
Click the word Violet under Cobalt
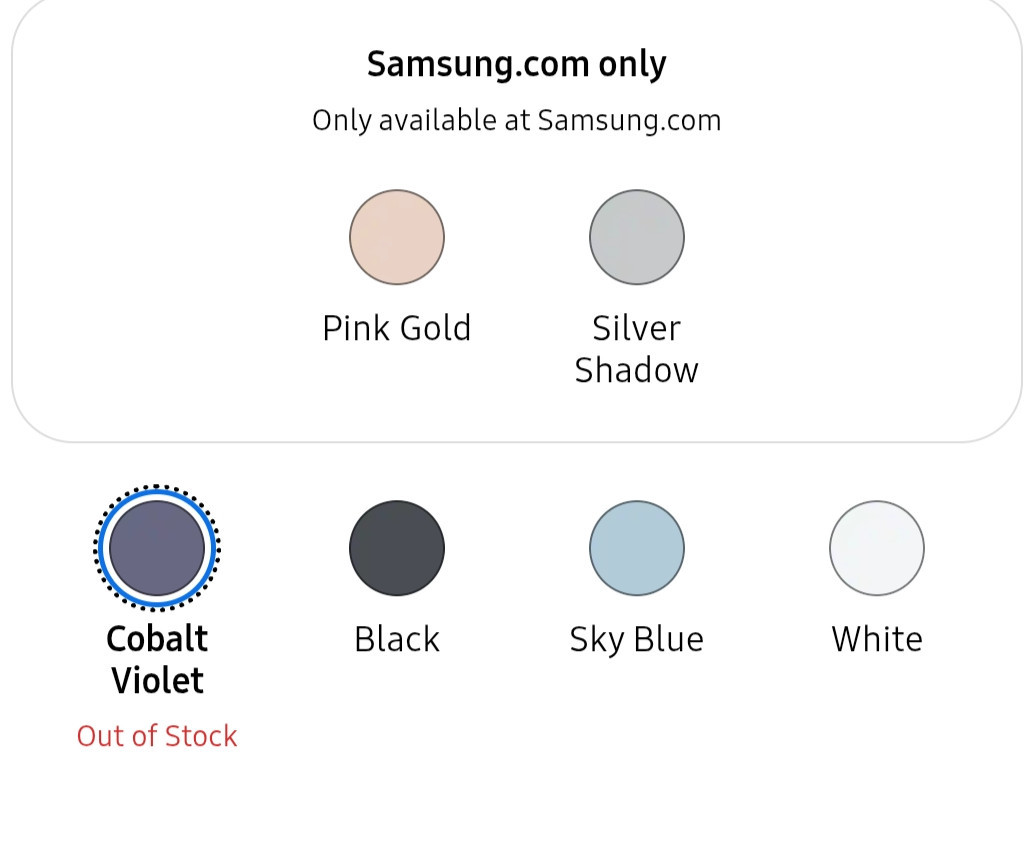coord(157,681)
